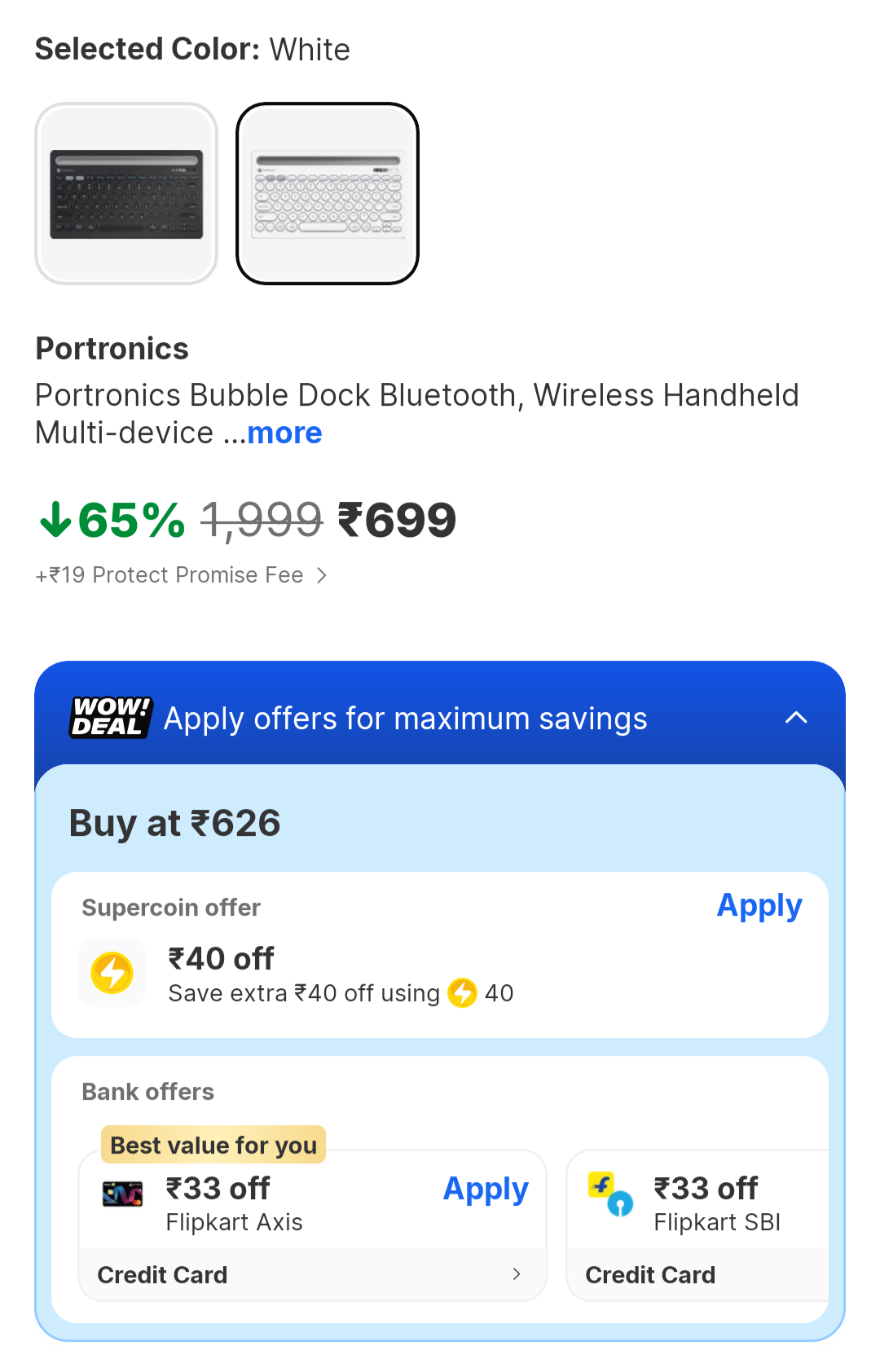This screenshot has height=1372, width=880.
Task: Expand product description via 'more' link
Action: [x=284, y=433]
